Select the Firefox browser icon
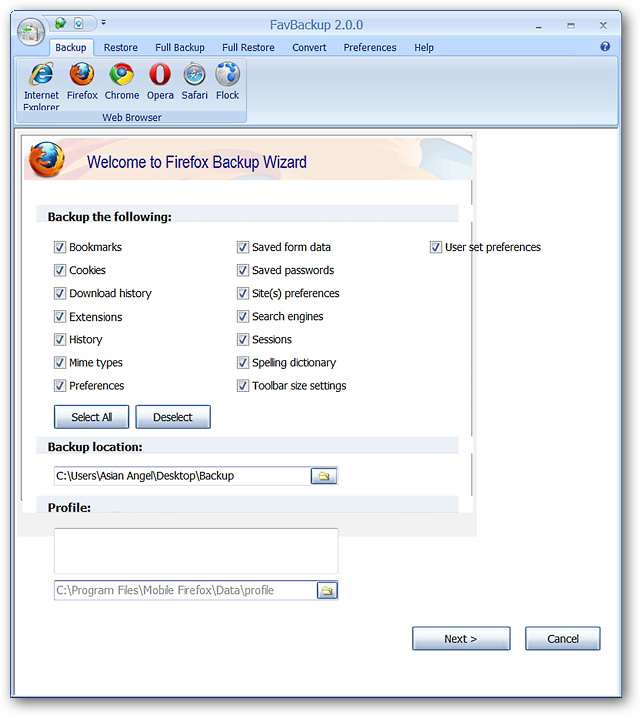Image resolution: width=640 pixels, height=716 pixels. (82, 74)
